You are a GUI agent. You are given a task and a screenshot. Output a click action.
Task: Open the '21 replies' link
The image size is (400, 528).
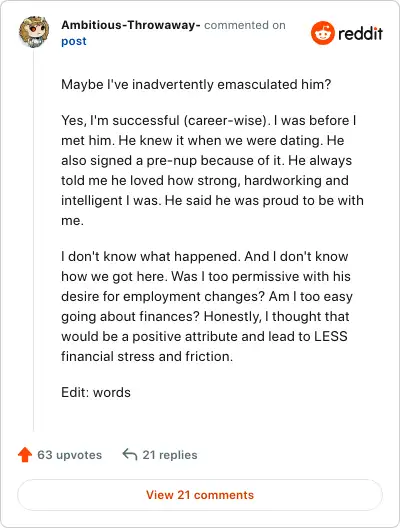[170, 455]
